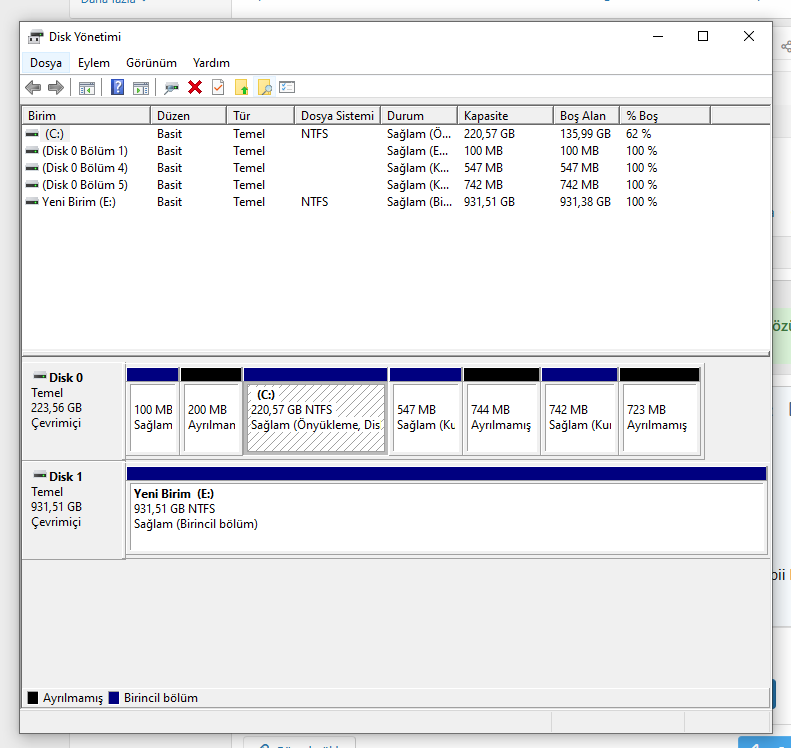
Task: Click the checkmark properties toolbar icon
Action: click(x=218, y=87)
